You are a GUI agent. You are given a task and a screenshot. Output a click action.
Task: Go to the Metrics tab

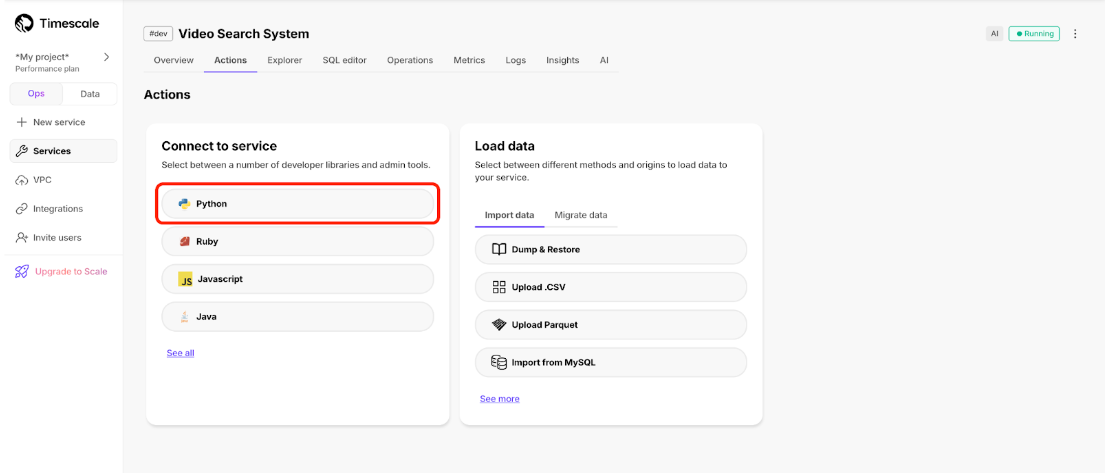[x=469, y=60]
